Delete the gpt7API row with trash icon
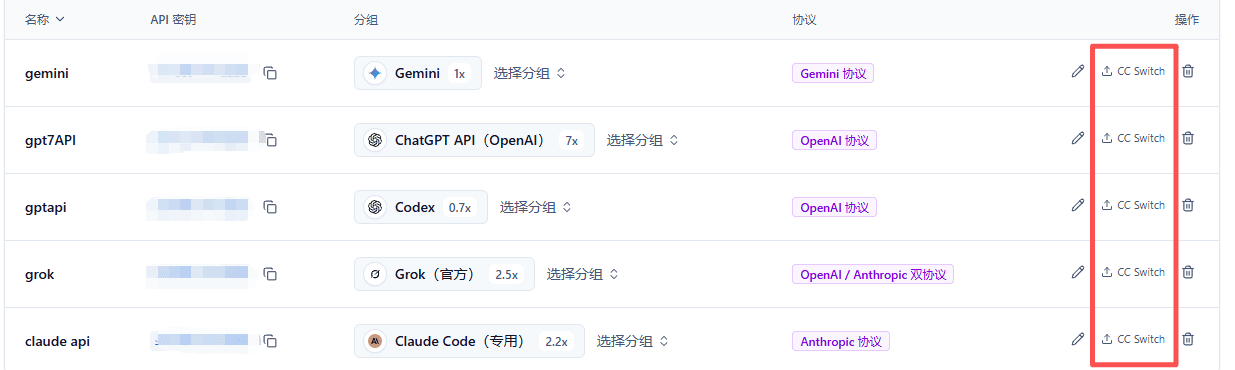The image size is (1235, 370). tap(1188, 138)
